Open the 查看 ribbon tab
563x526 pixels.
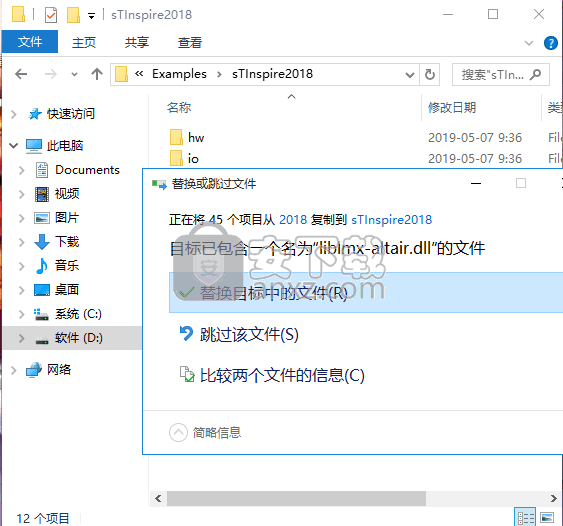pyautogui.click(x=190, y=43)
